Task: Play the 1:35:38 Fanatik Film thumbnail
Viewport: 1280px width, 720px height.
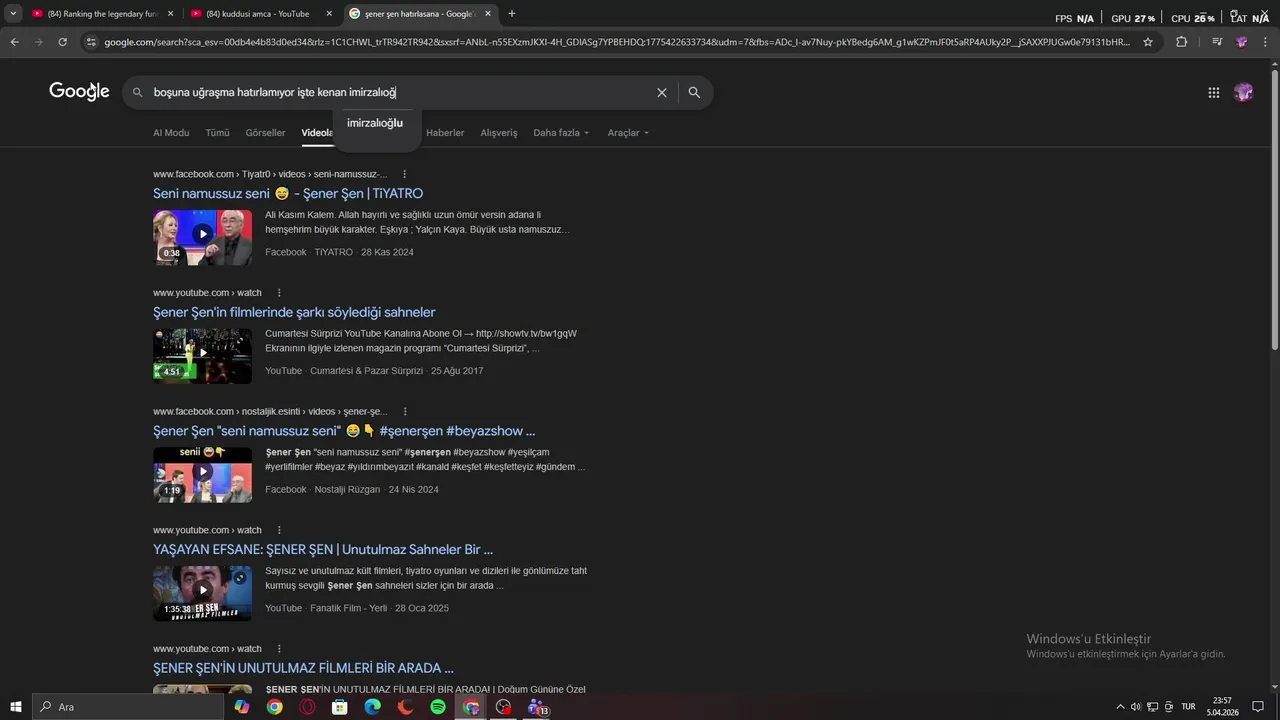Action: [202, 593]
